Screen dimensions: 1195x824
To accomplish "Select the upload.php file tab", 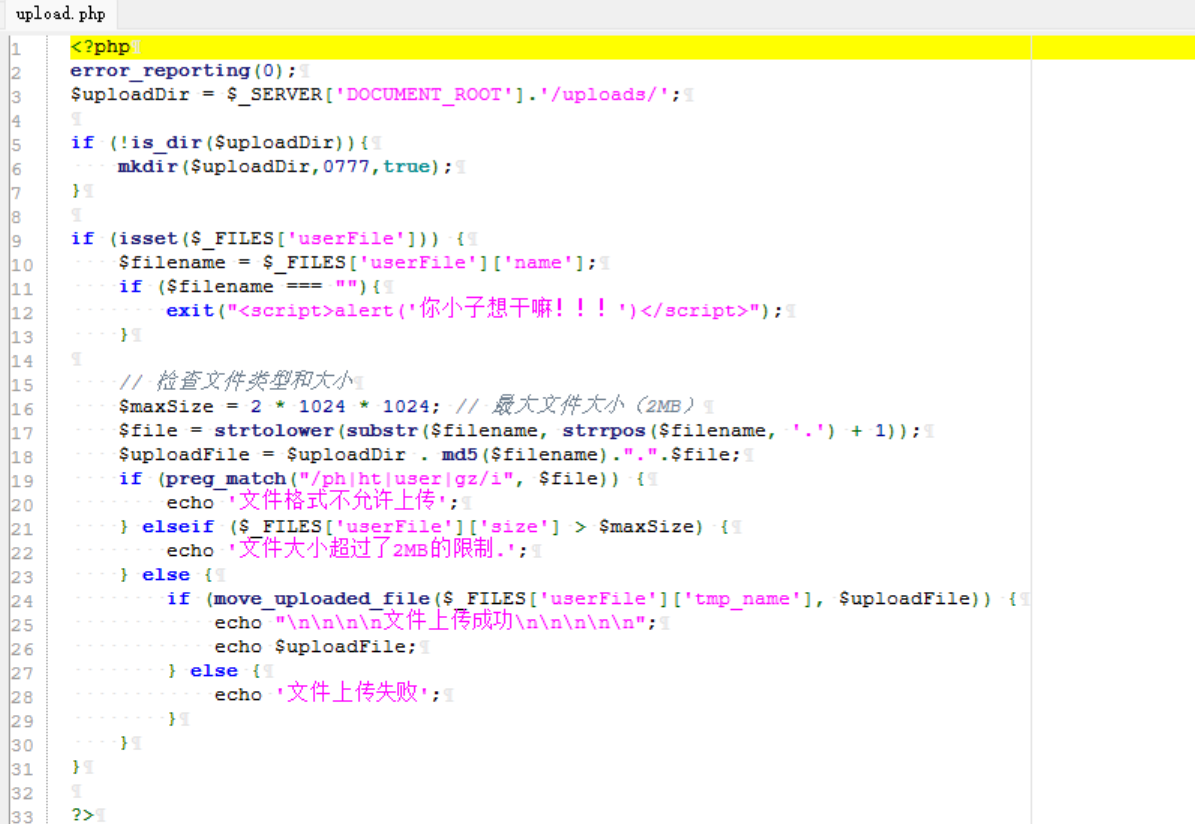I will coord(60,14).
